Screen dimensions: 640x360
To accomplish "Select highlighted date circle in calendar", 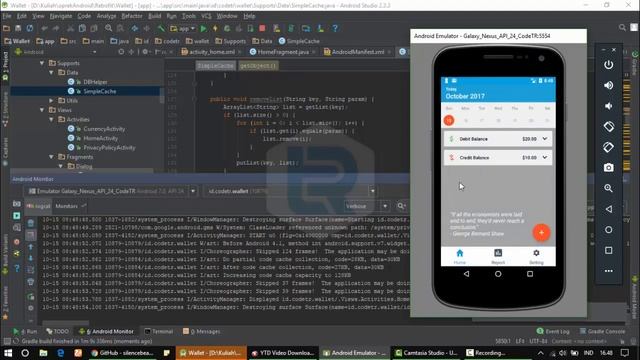I will pyautogui.click(x=449, y=120).
